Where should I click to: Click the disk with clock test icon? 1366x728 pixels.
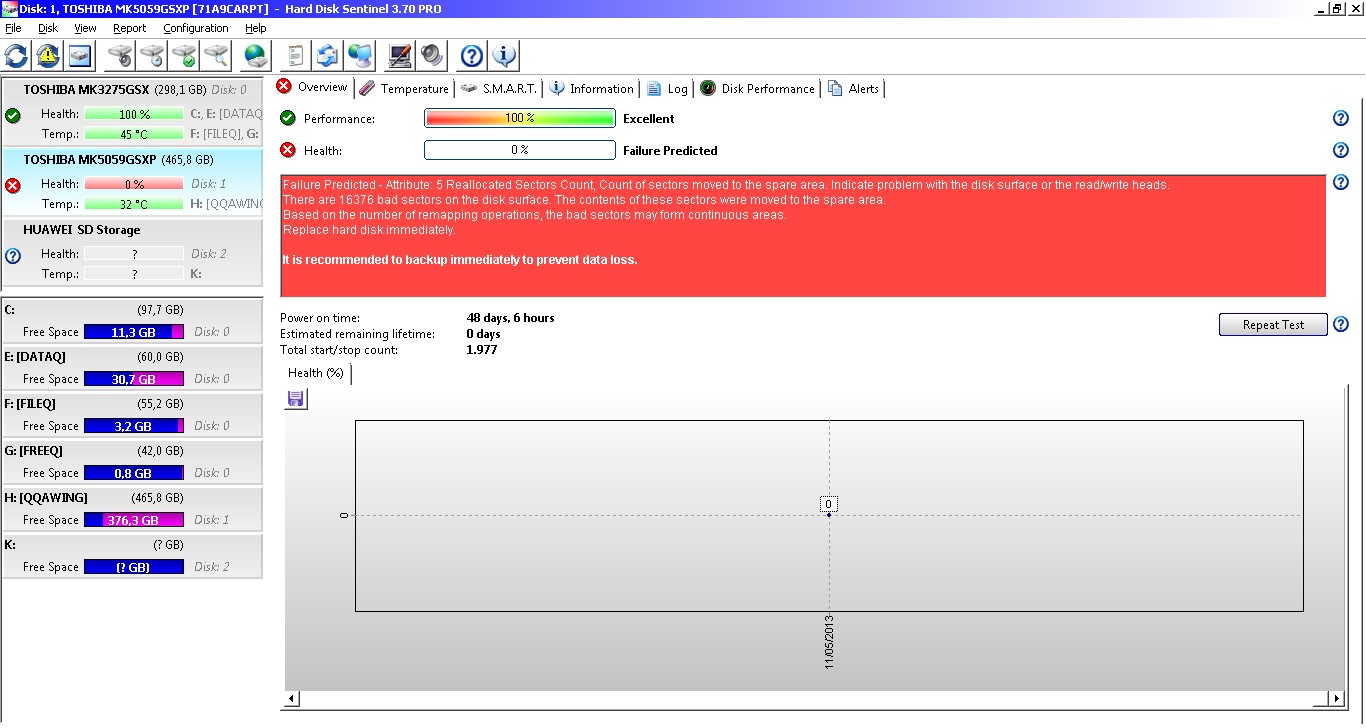tap(153, 56)
